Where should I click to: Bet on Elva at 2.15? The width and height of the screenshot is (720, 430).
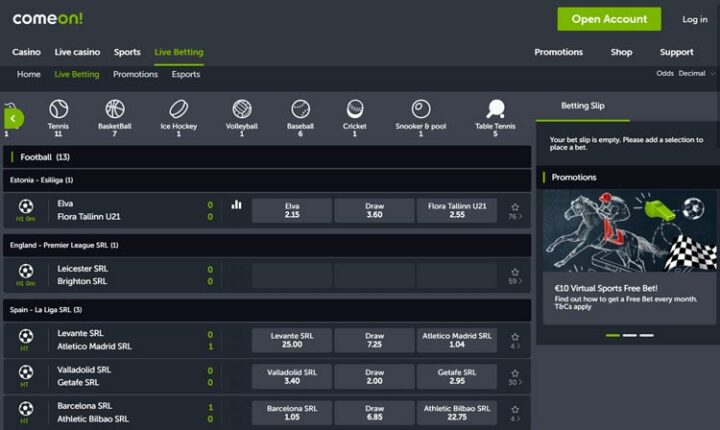coord(292,210)
